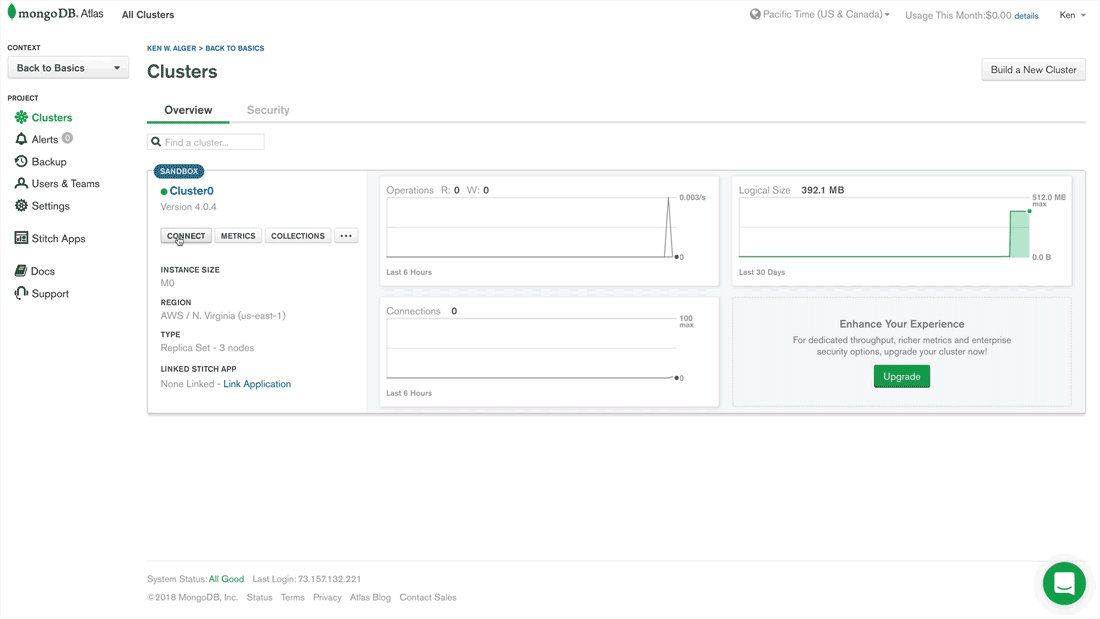
Task: Open the Ken user menu
Action: 1072,15
